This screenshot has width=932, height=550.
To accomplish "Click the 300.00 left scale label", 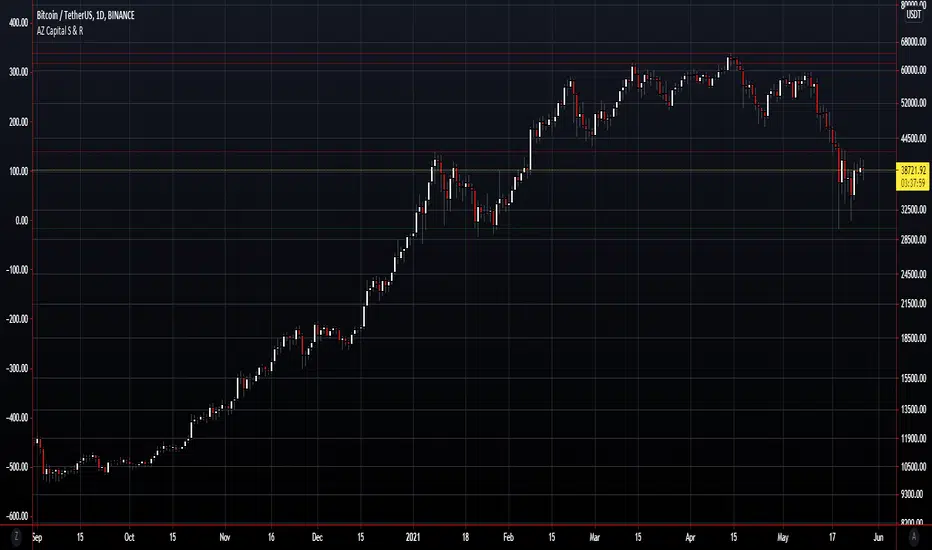I will (x=18, y=72).
